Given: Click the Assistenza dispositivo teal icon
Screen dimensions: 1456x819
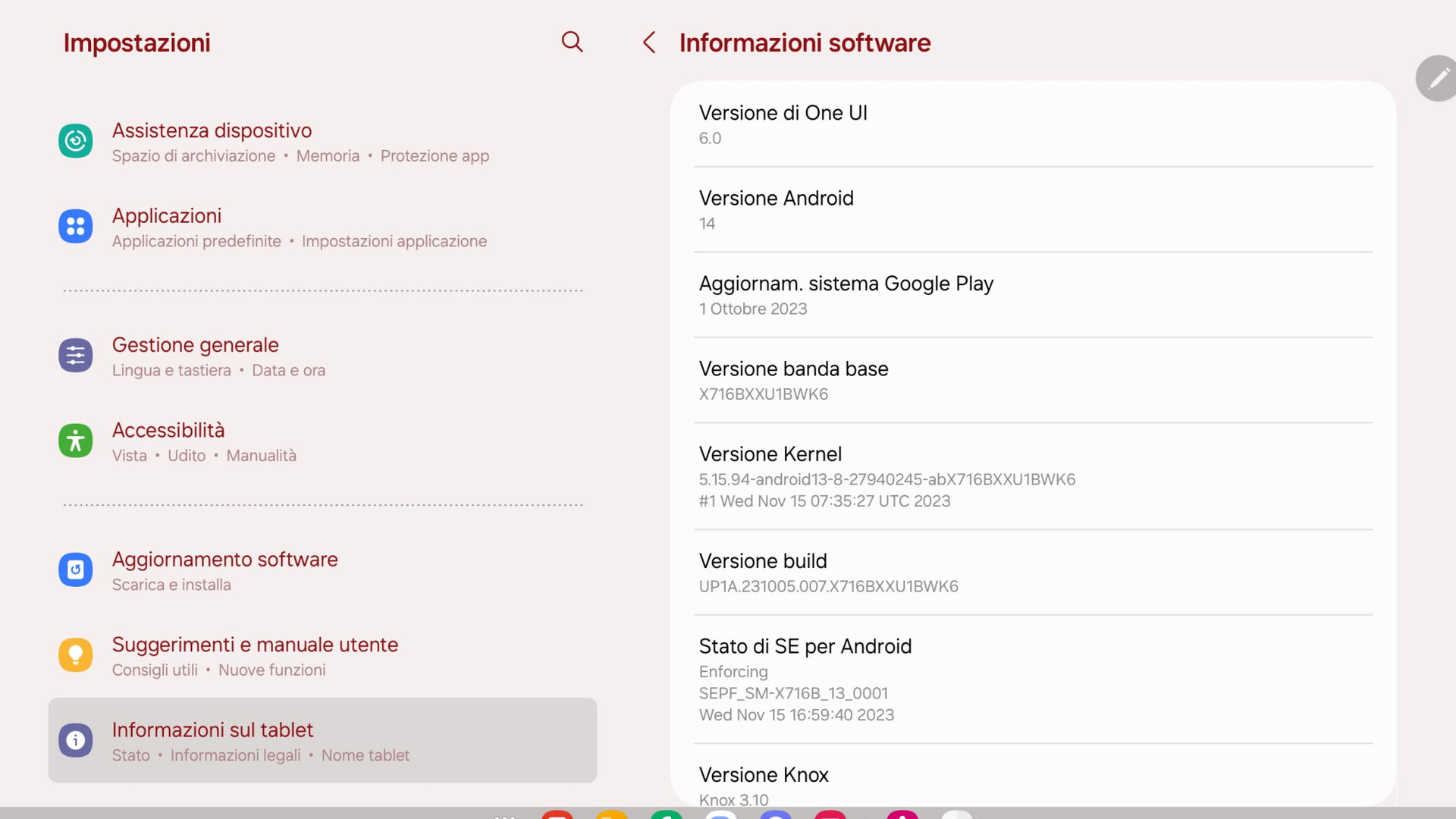Looking at the screenshot, I should 76,141.
